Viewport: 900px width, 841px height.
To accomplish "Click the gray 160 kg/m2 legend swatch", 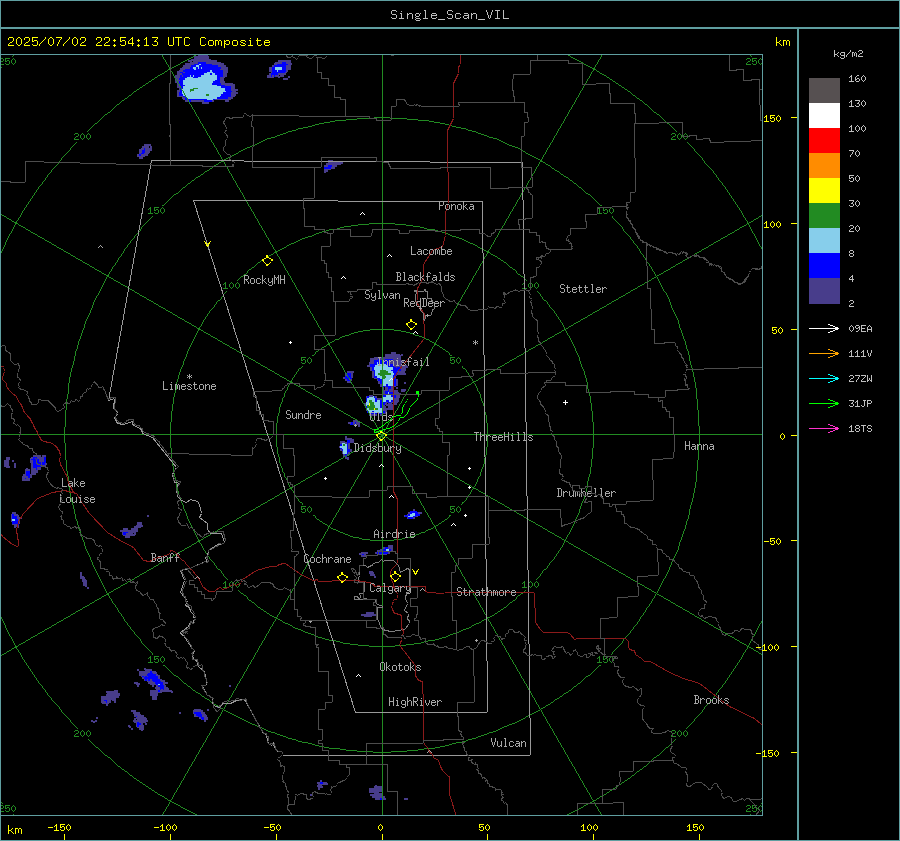I will [x=824, y=90].
